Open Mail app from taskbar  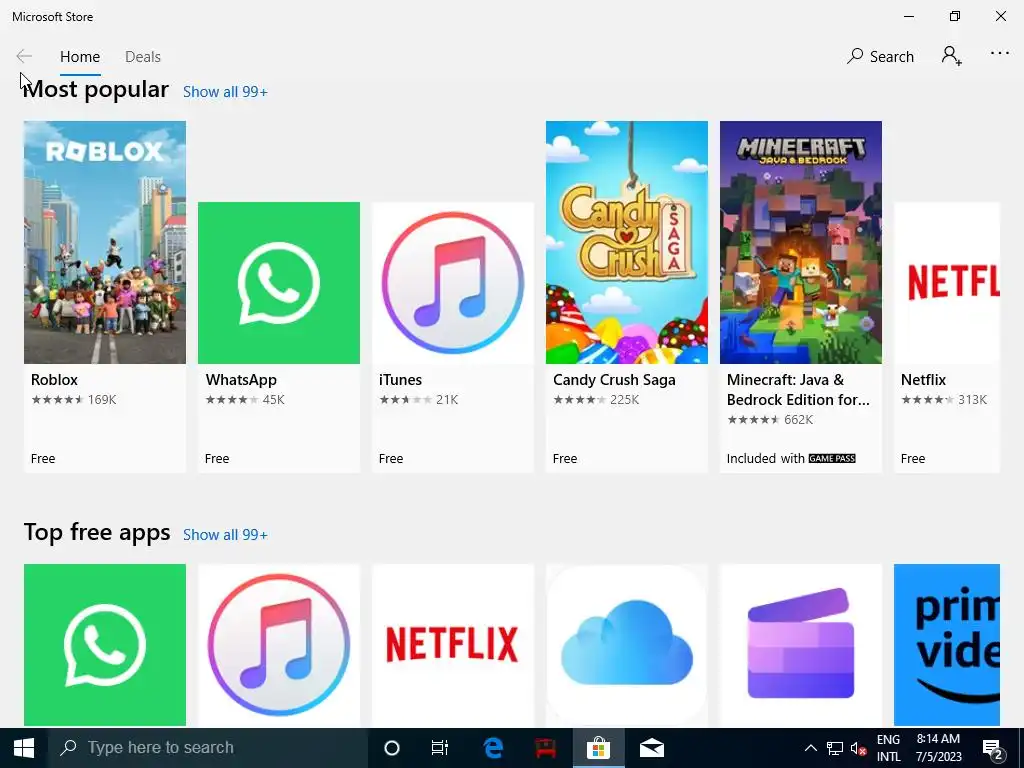pyautogui.click(x=651, y=748)
